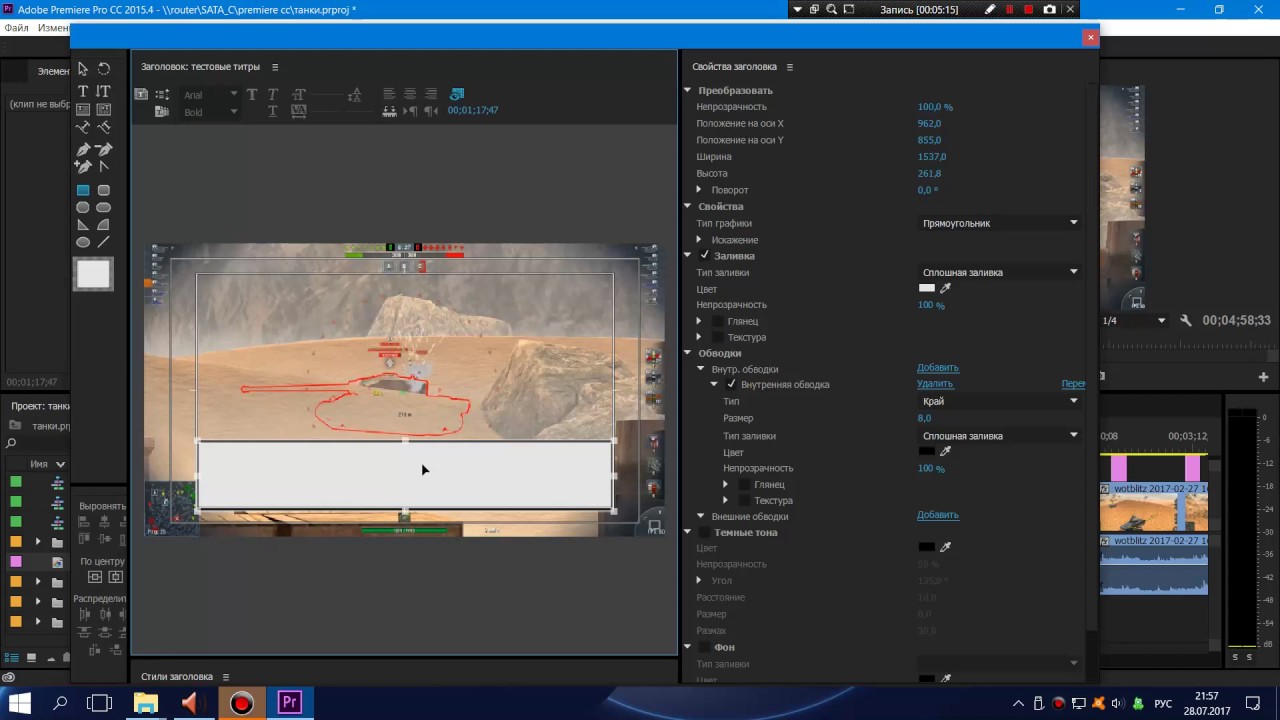Collapse the Обводки section
Image resolution: width=1280 pixels, height=720 pixels.
pyautogui.click(x=688, y=353)
